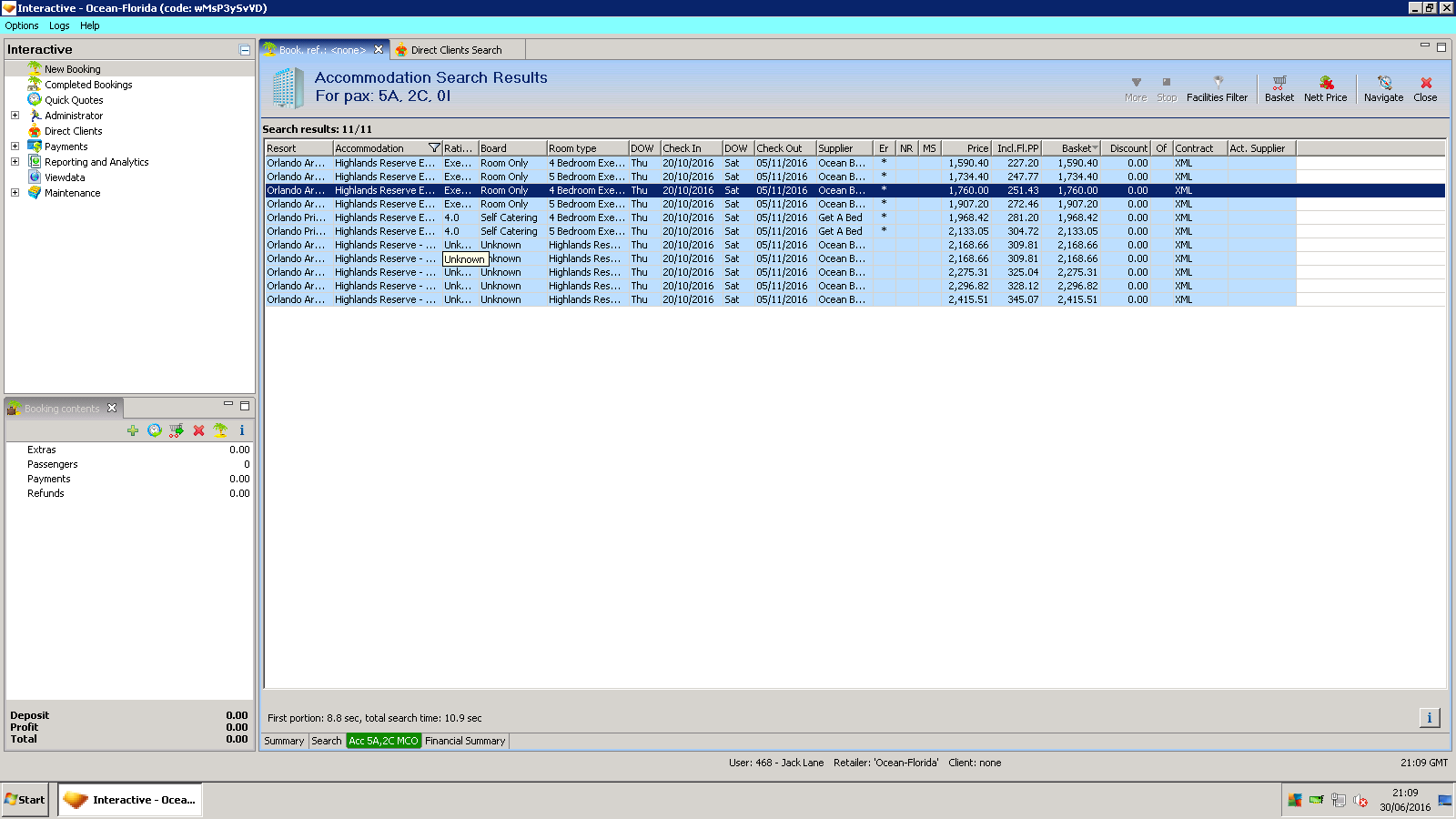Click the Accommodation column filter icon

tap(434, 148)
